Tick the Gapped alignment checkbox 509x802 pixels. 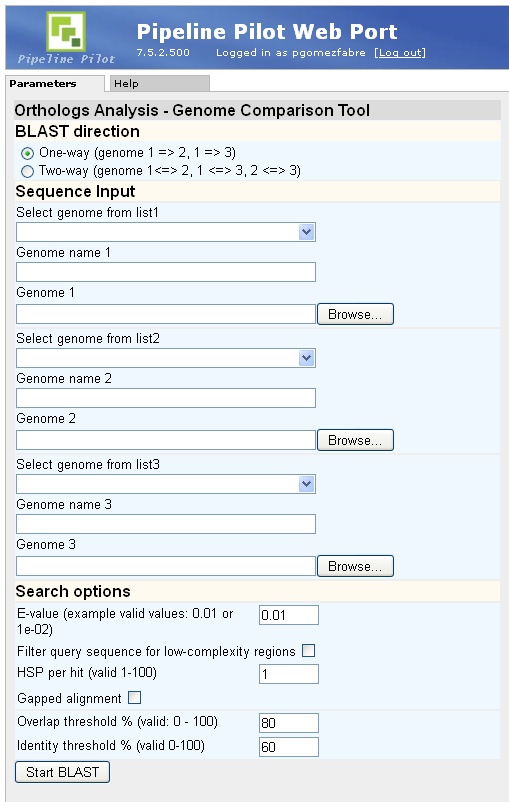135,698
